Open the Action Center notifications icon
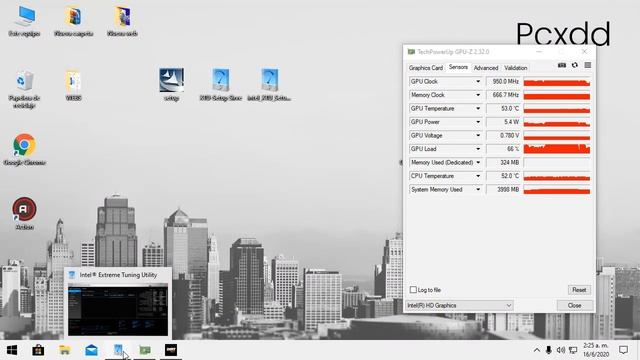 tap(623, 350)
